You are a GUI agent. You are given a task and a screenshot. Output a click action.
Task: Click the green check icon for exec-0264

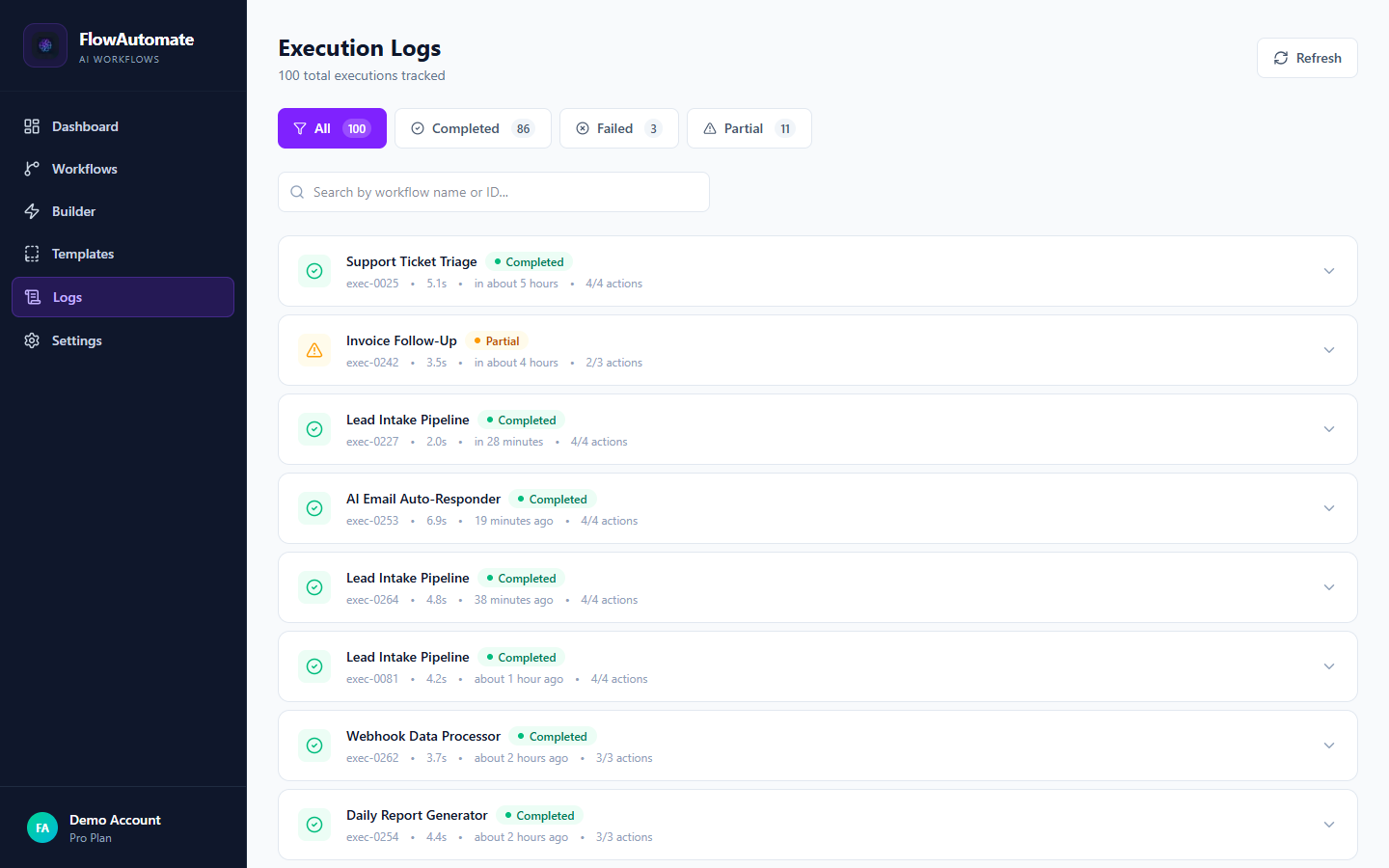[x=314, y=587]
